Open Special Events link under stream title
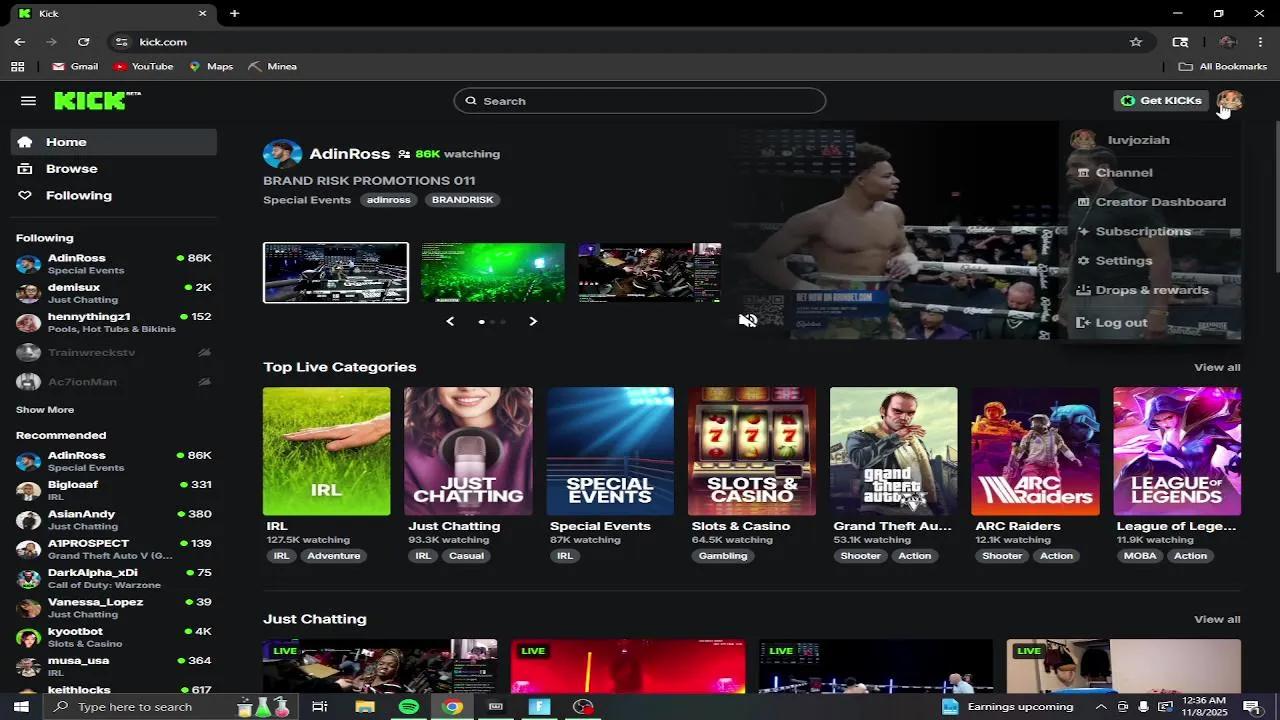The height and width of the screenshot is (720, 1280). pos(307,200)
